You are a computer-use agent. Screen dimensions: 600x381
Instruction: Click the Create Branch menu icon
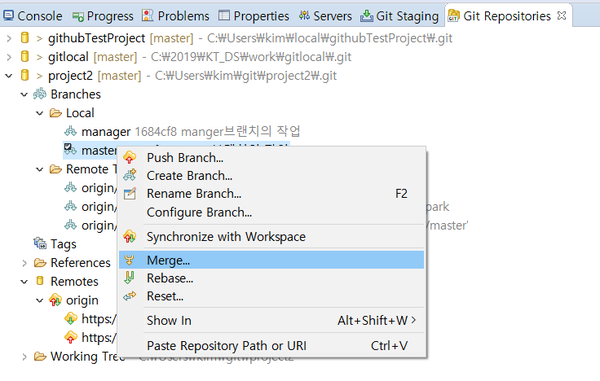coord(130,175)
